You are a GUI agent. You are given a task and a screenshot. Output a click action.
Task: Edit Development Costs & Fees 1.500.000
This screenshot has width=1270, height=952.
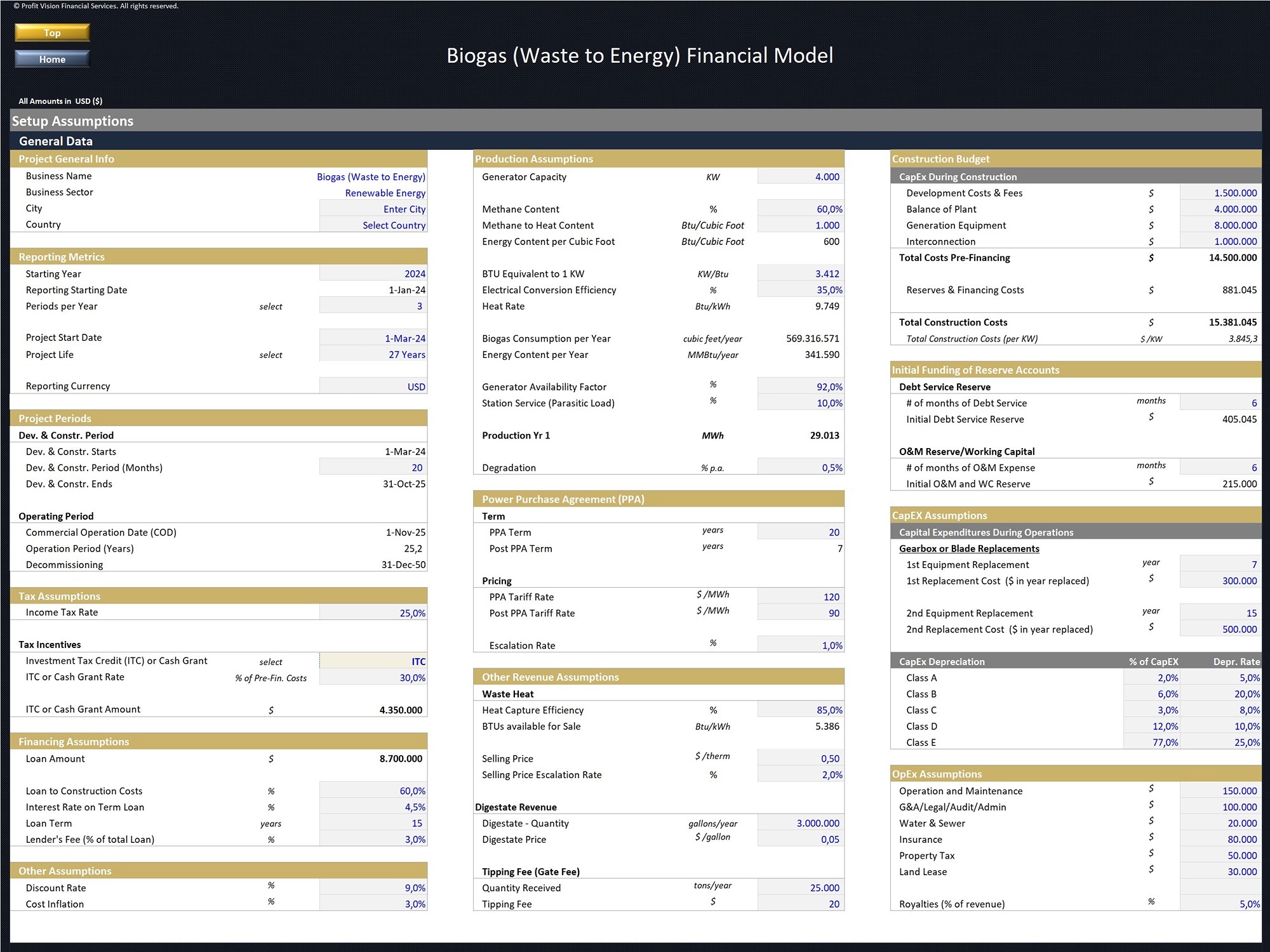(x=1220, y=193)
